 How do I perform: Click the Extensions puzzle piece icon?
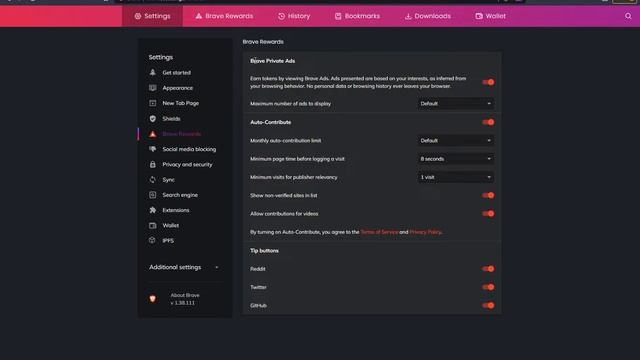(153, 210)
